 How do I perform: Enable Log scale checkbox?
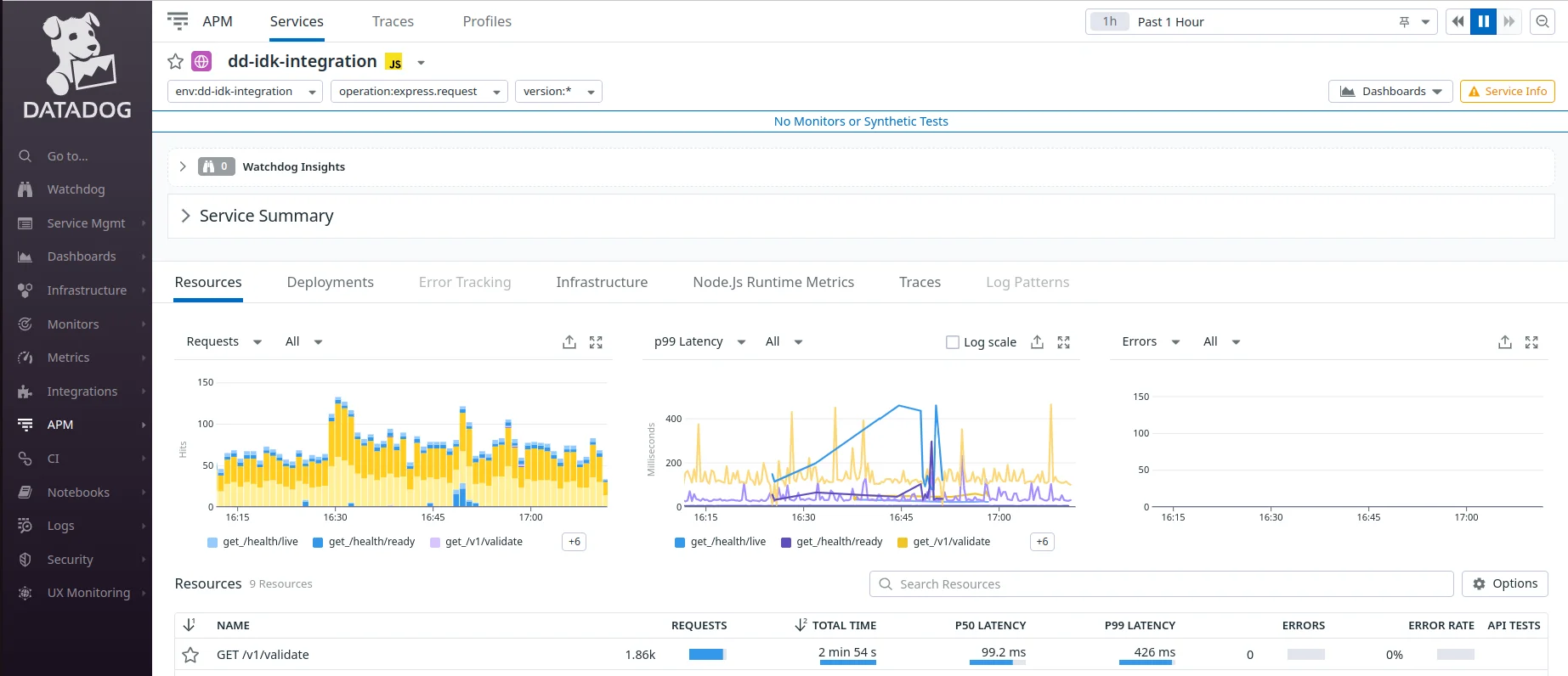(953, 342)
